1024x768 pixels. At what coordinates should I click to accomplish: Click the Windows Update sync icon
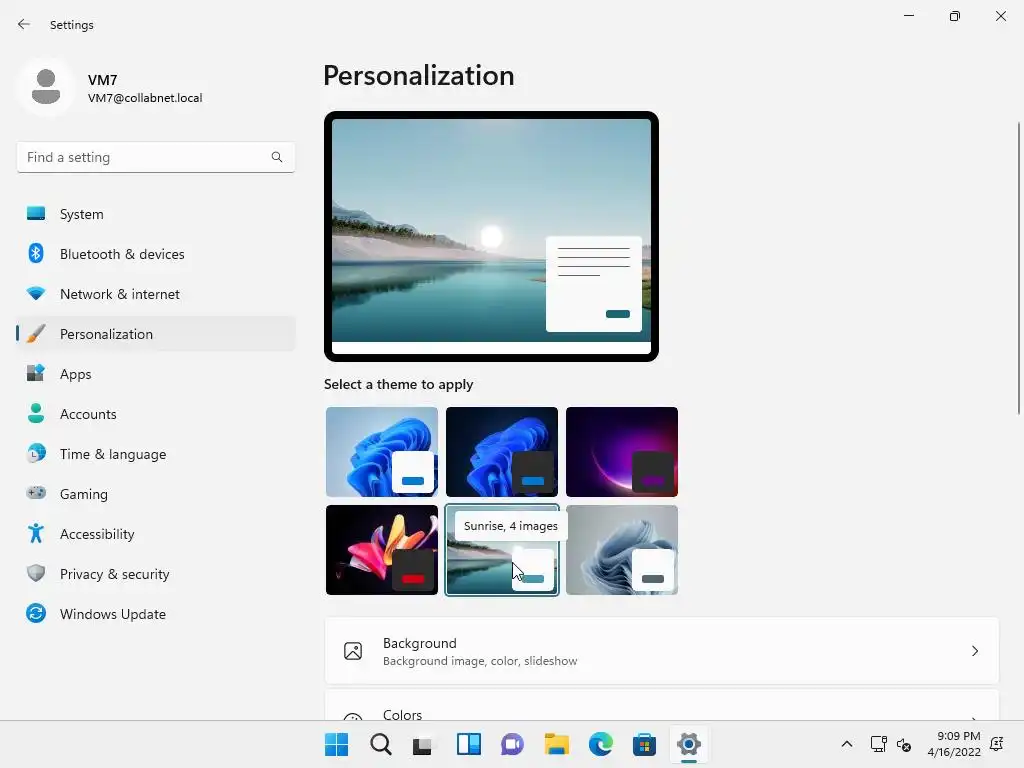(36, 613)
